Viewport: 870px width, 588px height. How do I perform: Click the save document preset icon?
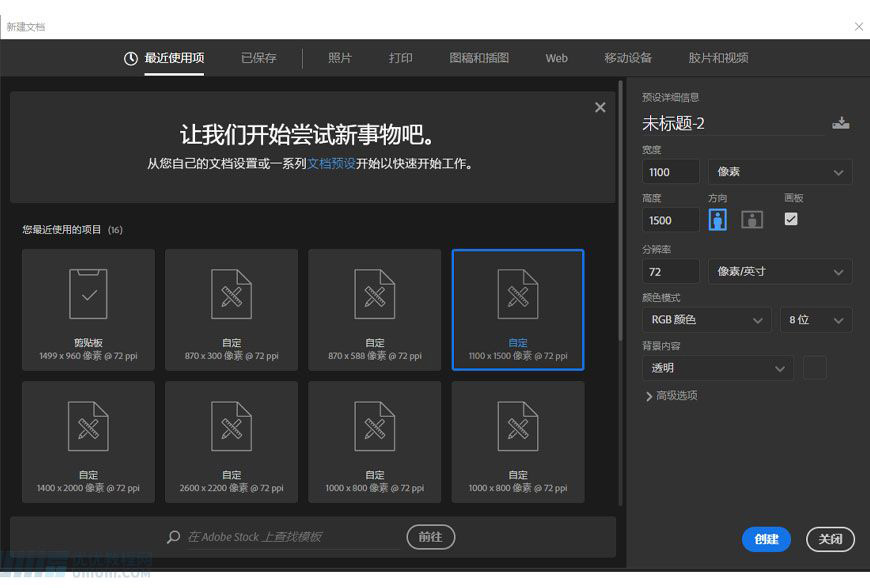point(841,123)
